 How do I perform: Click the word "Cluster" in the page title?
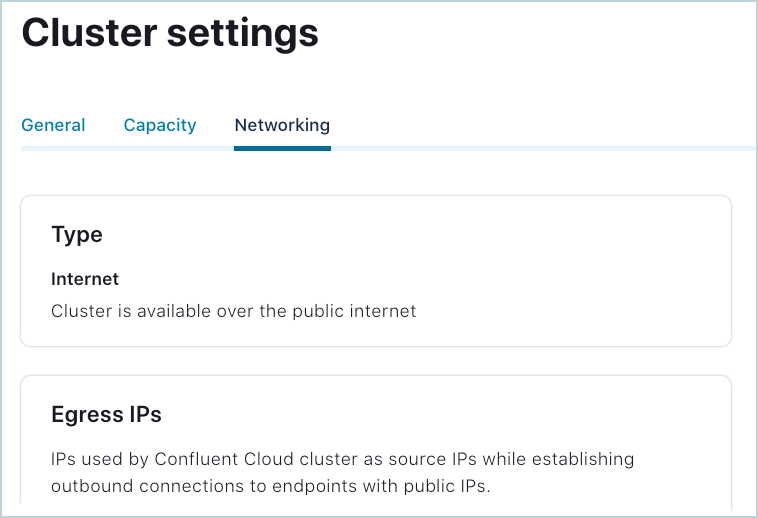(87, 34)
